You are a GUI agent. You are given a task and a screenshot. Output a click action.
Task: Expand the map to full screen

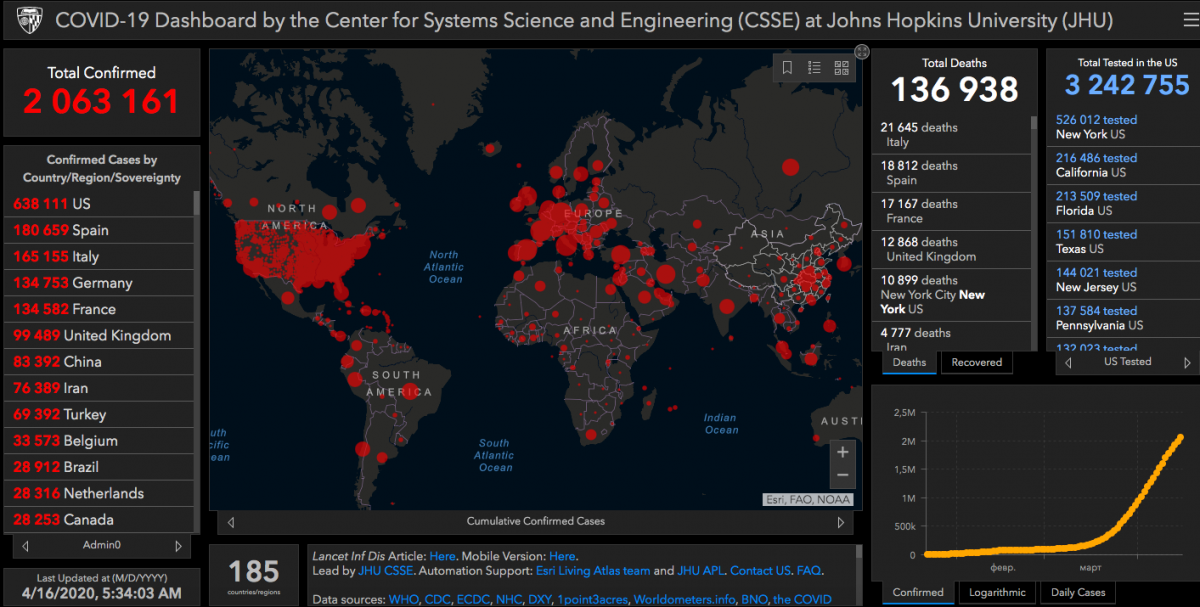point(862,52)
